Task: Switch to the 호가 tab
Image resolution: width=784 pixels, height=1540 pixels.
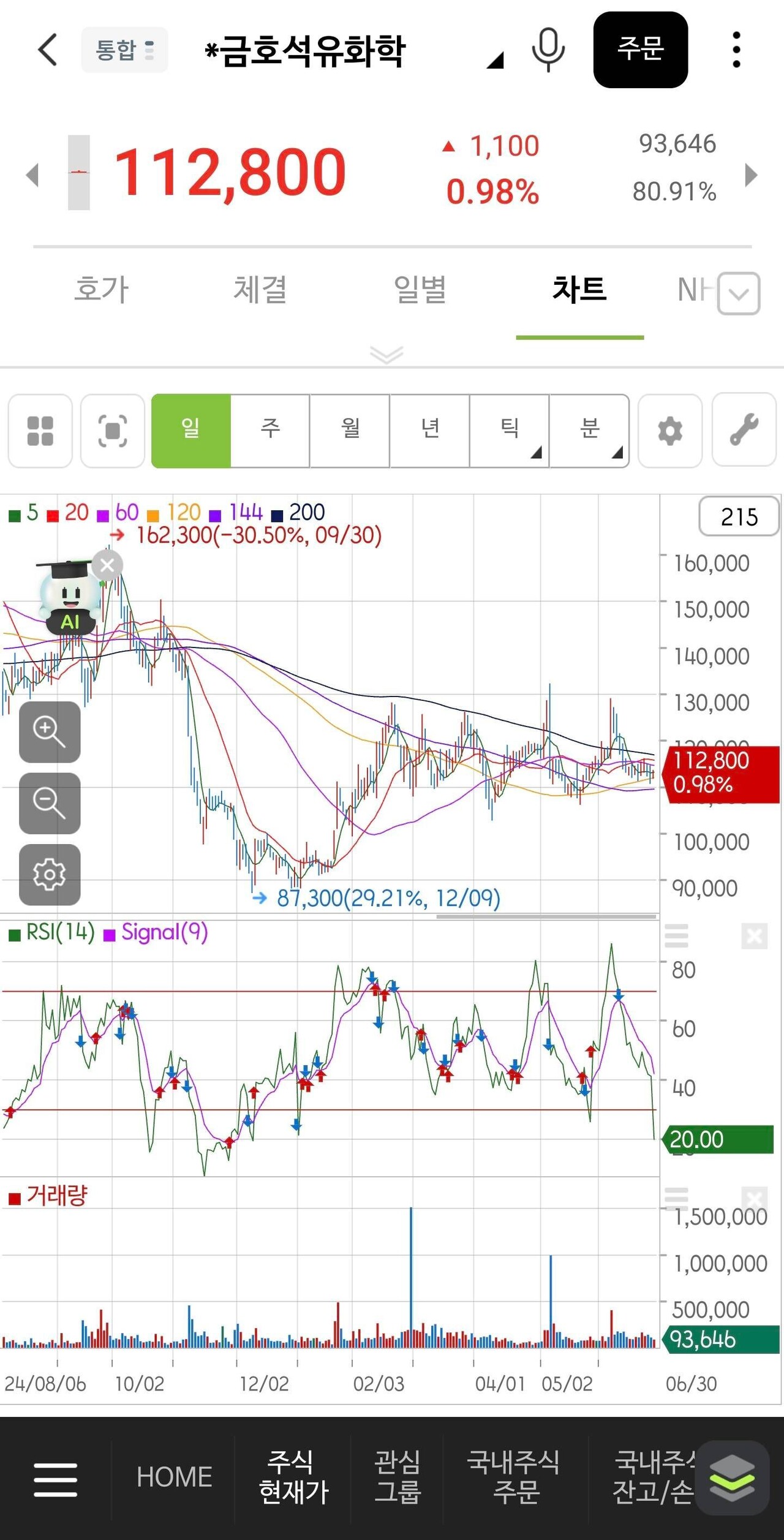Action: (102, 290)
